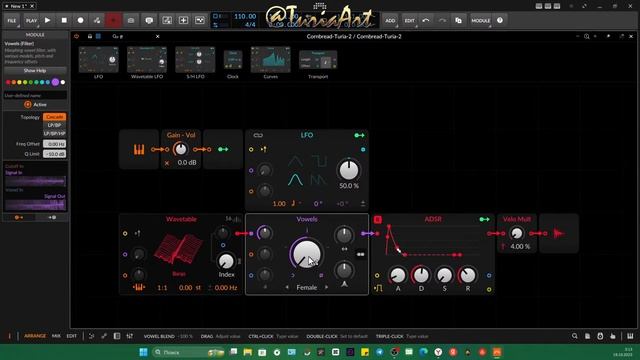Switch to ARRANGE view
The image size is (640, 360).
pyautogui.click(x=35, y=336)
